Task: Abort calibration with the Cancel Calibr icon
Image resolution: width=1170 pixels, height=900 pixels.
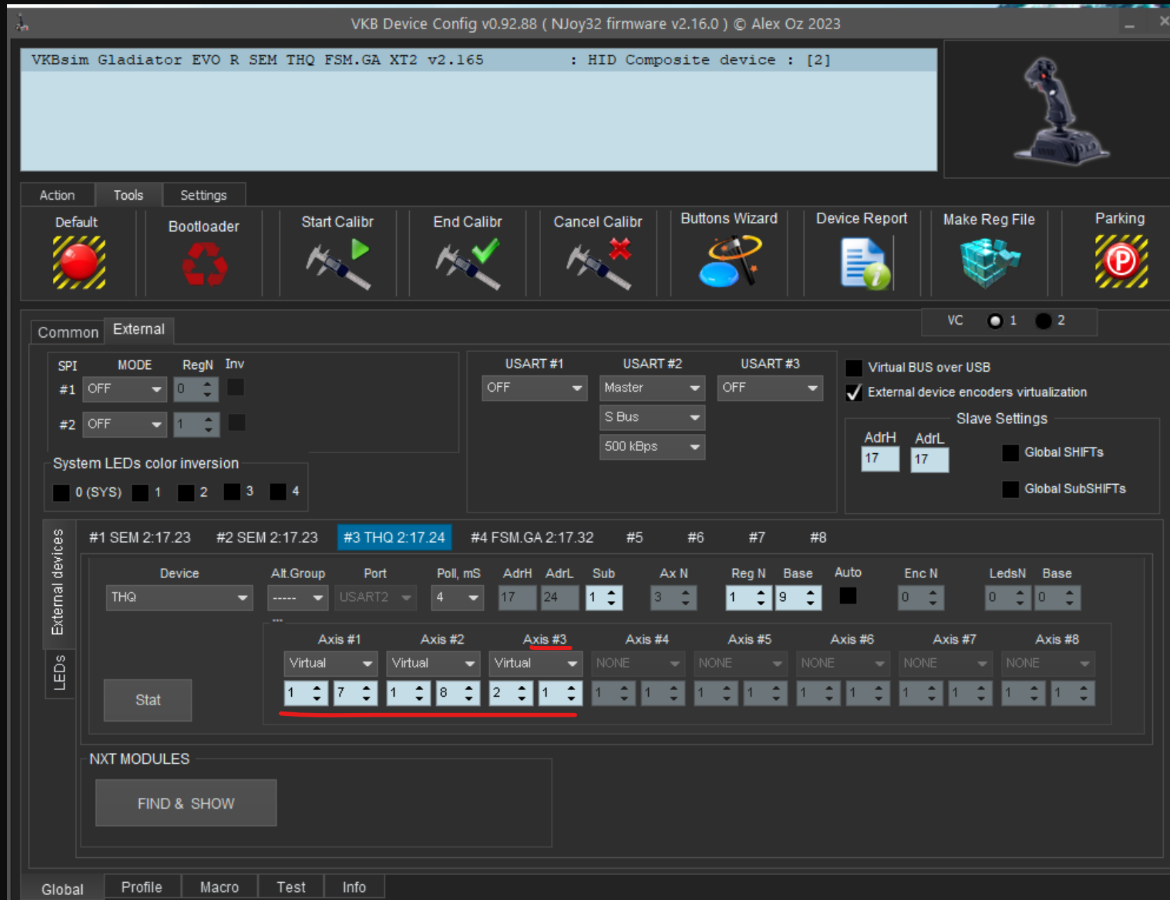Action: [599, 263]
